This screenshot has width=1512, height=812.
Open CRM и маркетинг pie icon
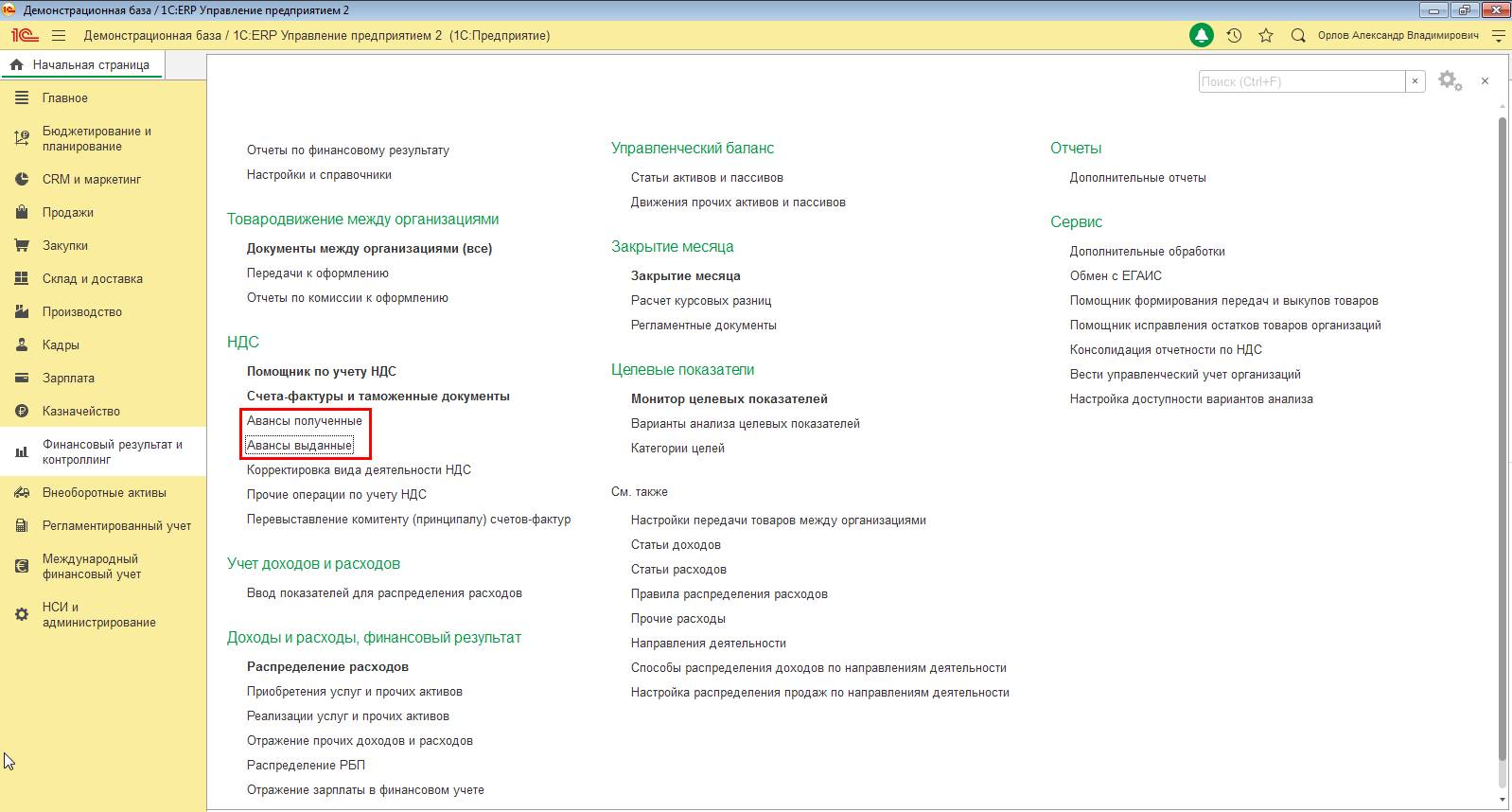tap(22, 180)
